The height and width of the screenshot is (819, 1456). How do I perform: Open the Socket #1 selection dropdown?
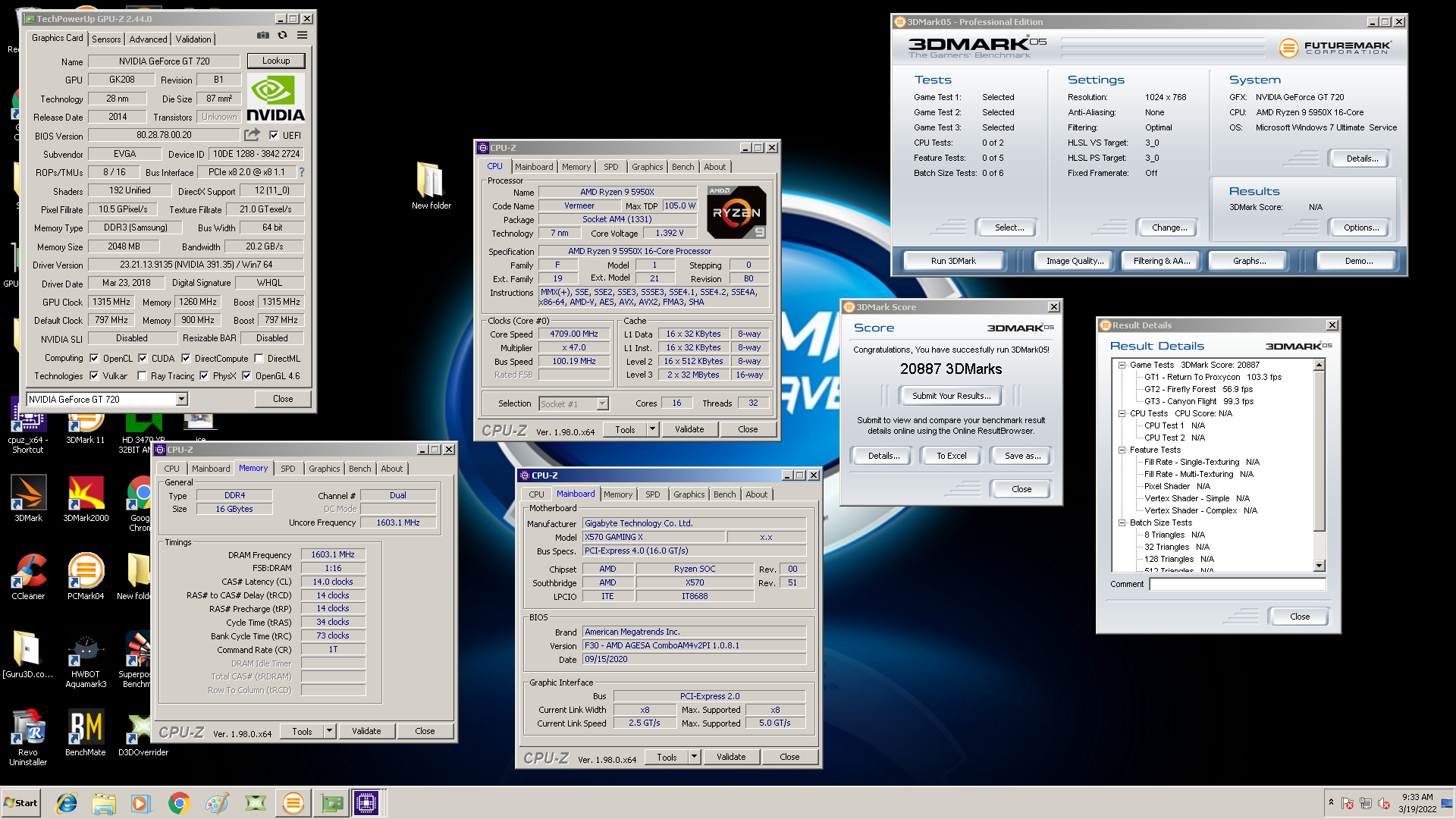coord(602,403)
